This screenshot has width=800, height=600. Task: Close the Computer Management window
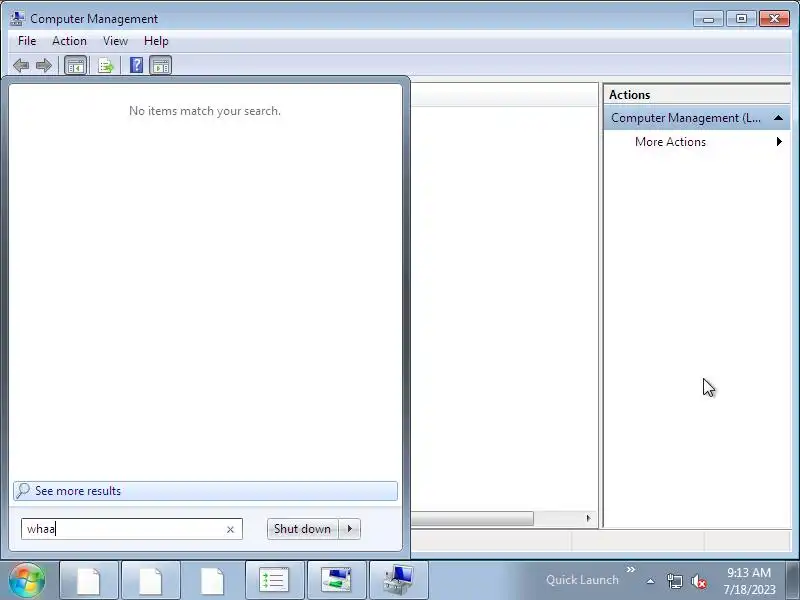774,19
